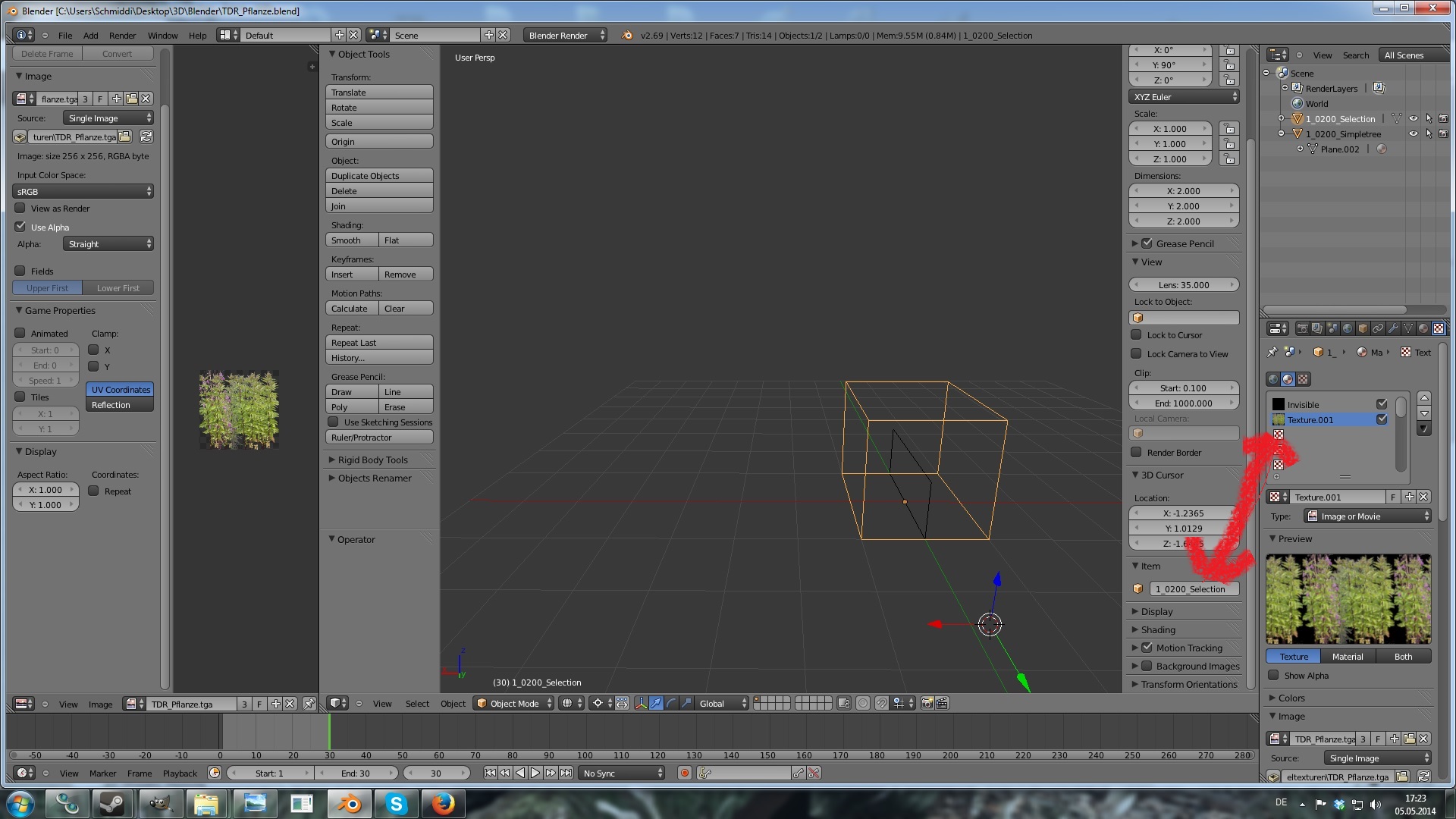Reload the TDR_Pflanze.tga image file icon
This screenshot has width=1456, height=819.
(146, 136)
